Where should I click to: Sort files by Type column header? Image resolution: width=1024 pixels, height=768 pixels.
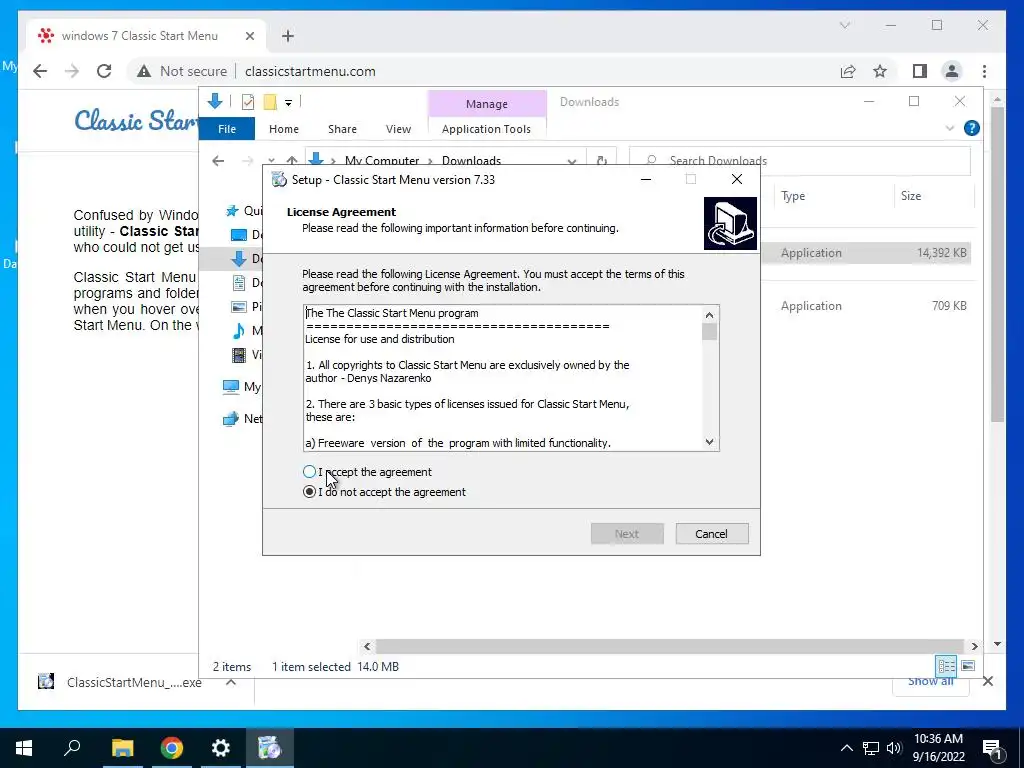pos(793,196)
